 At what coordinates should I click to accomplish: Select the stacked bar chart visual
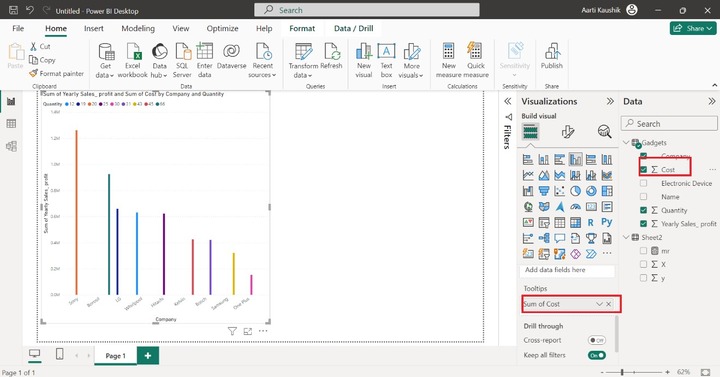528,159
